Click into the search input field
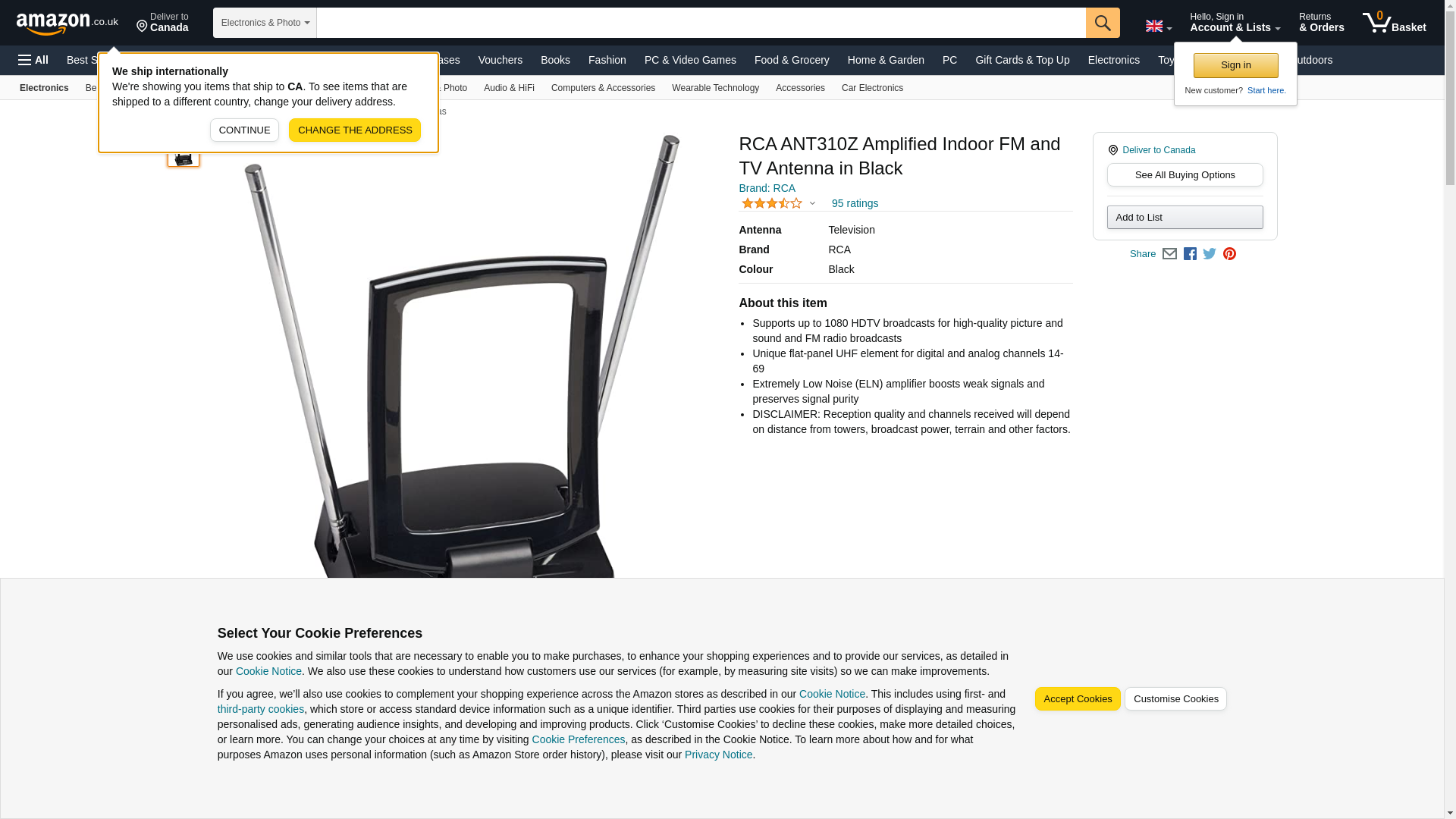 coord(701,23)
